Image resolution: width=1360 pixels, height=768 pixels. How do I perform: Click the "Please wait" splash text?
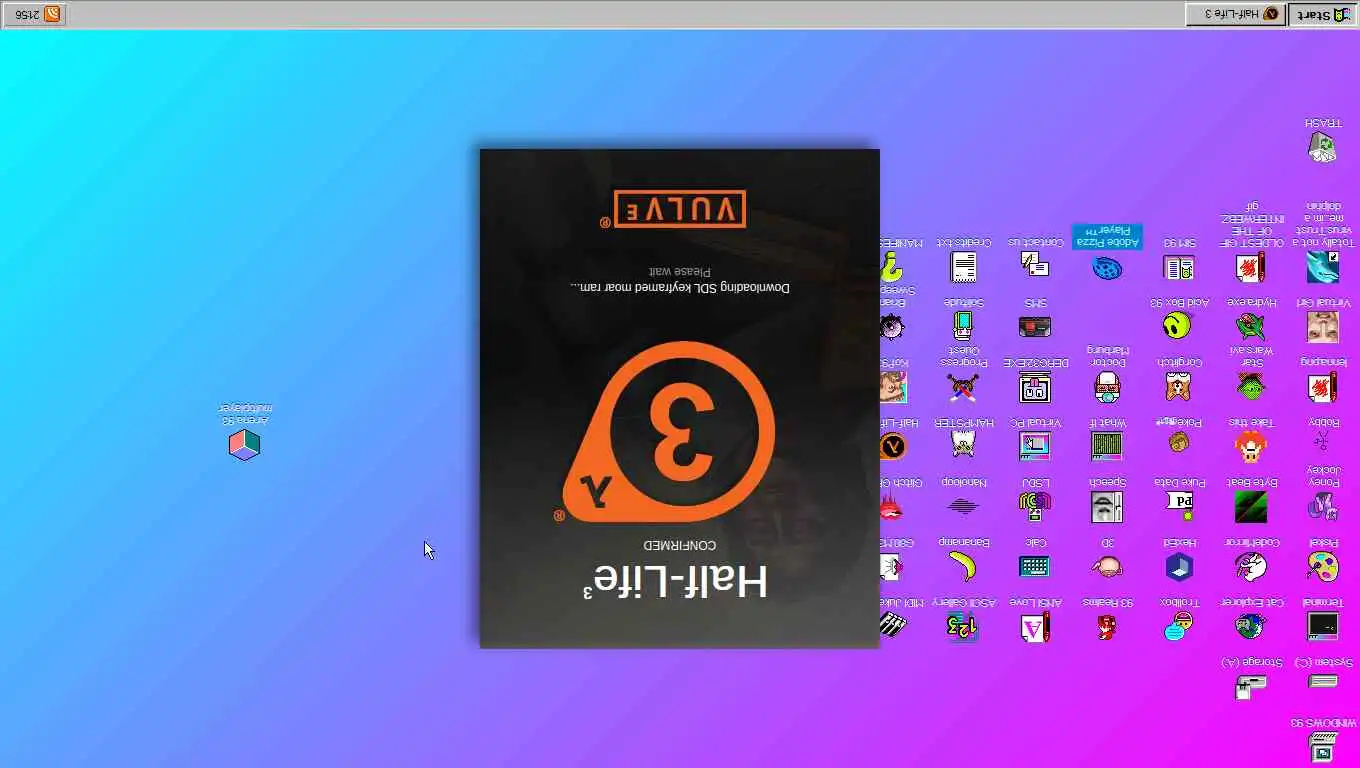[x=679, y=271]
